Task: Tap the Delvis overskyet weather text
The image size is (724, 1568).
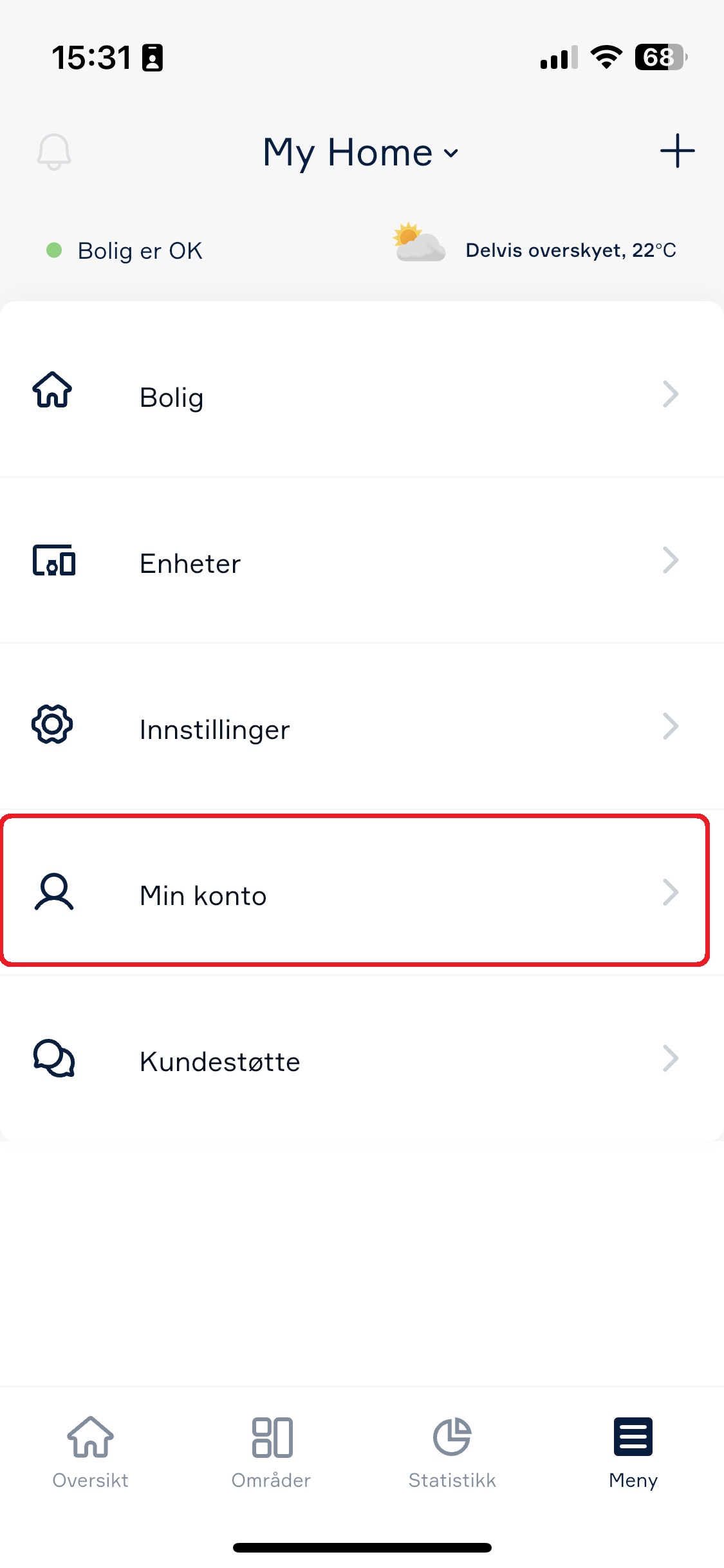Action: [x=571, y=250]
